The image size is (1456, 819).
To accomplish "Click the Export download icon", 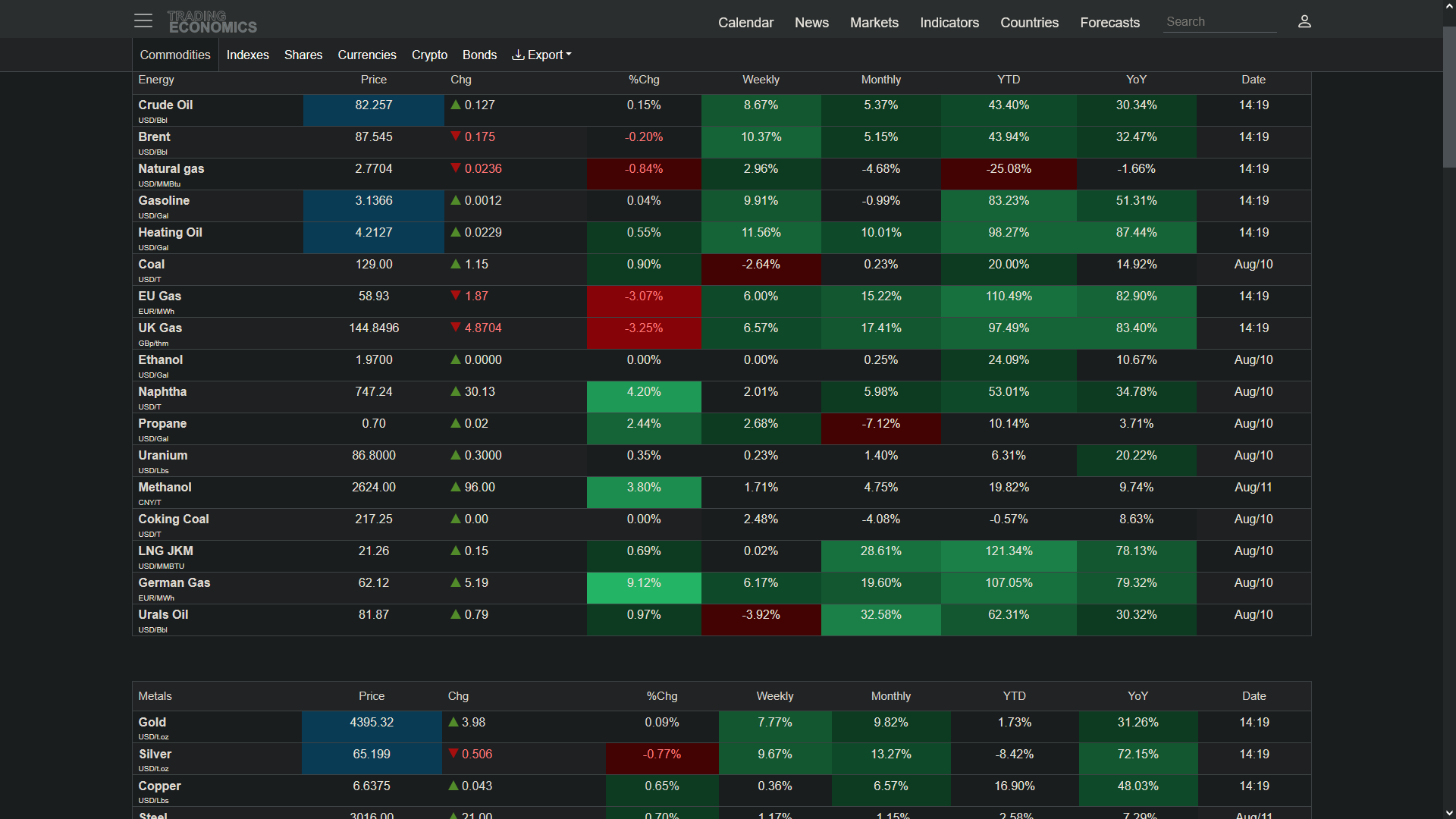I will (518, 55).
